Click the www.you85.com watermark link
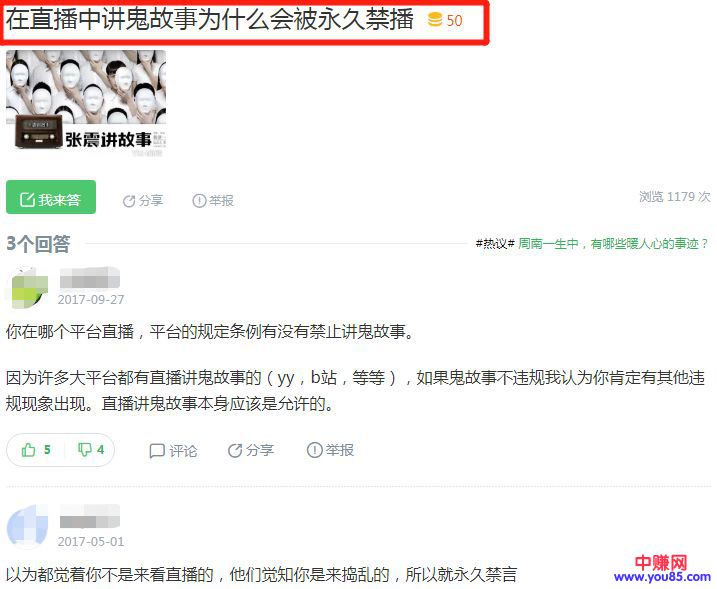The width and height of the screenshot is (717, 589). tap(662, 576)
